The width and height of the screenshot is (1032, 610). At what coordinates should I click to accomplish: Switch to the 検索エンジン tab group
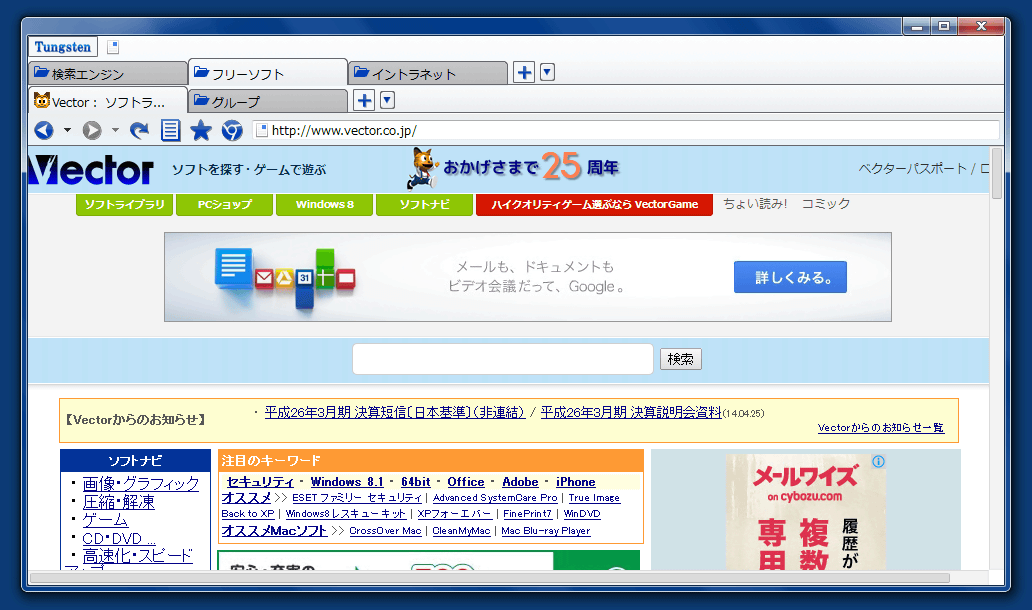pos(108,74)
